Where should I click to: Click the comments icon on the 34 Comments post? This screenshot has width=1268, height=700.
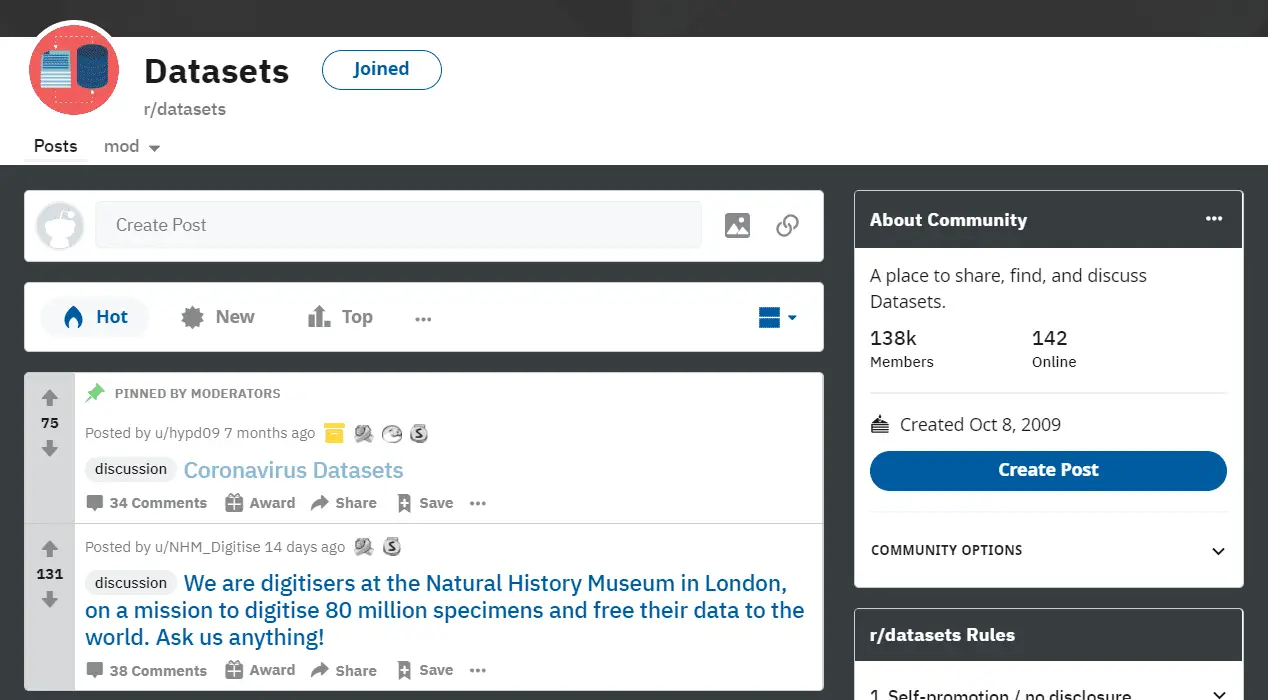coord(95,503)
